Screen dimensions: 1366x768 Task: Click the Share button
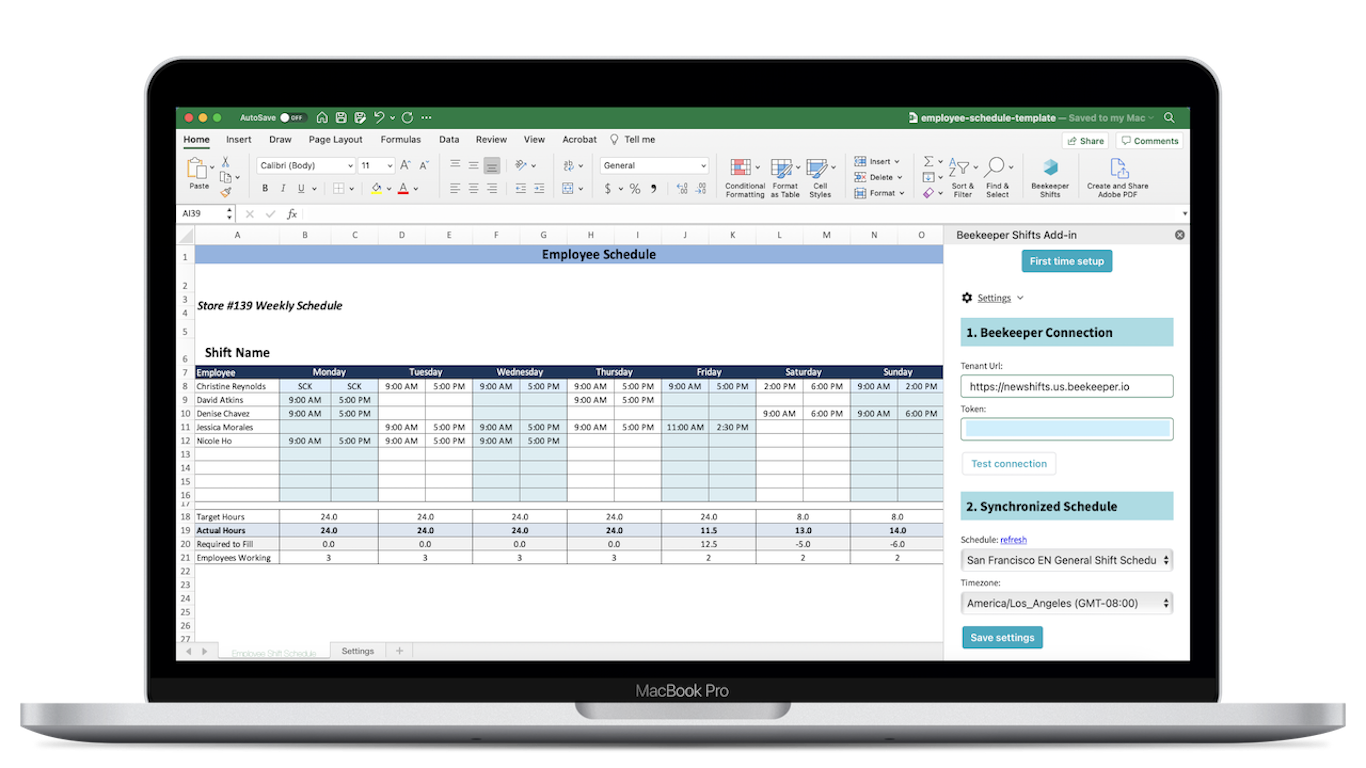point(1085,141)
